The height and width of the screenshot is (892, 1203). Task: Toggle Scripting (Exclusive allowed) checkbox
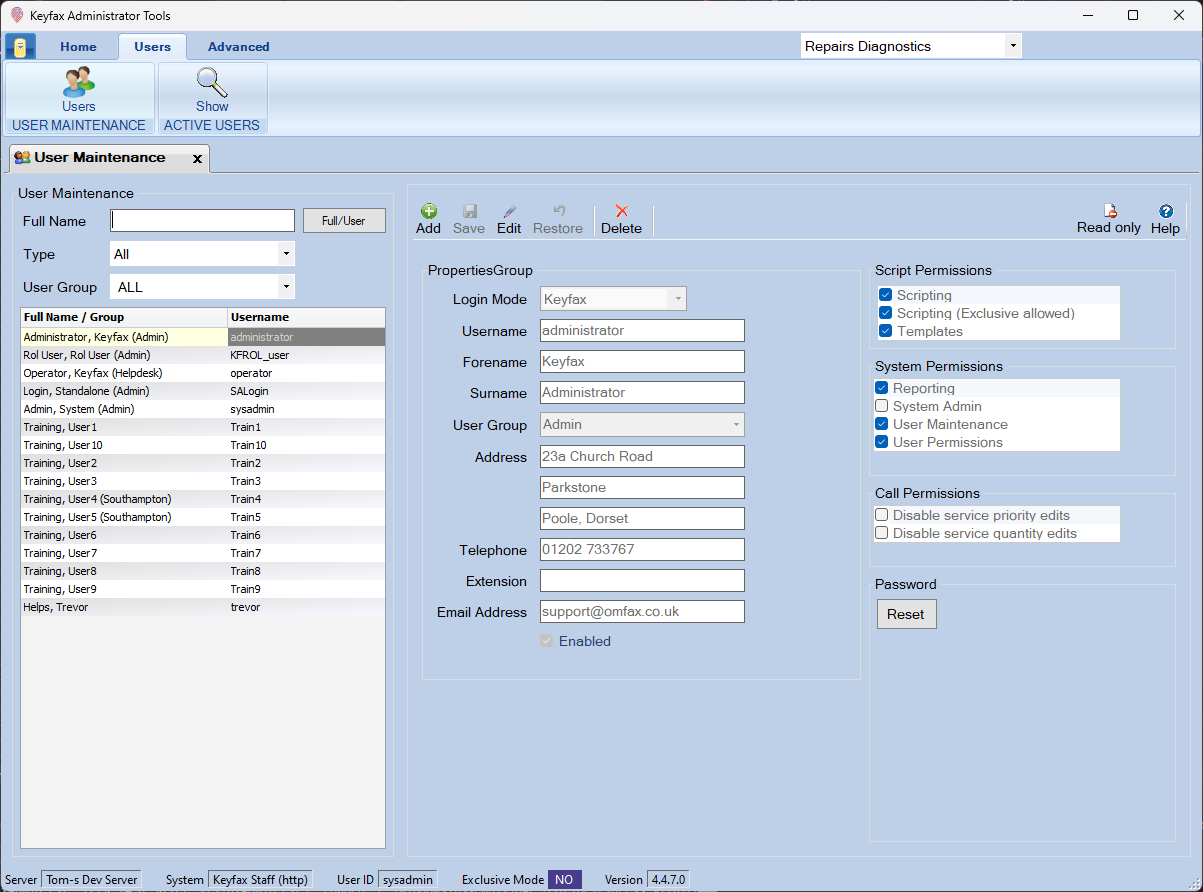885,313
